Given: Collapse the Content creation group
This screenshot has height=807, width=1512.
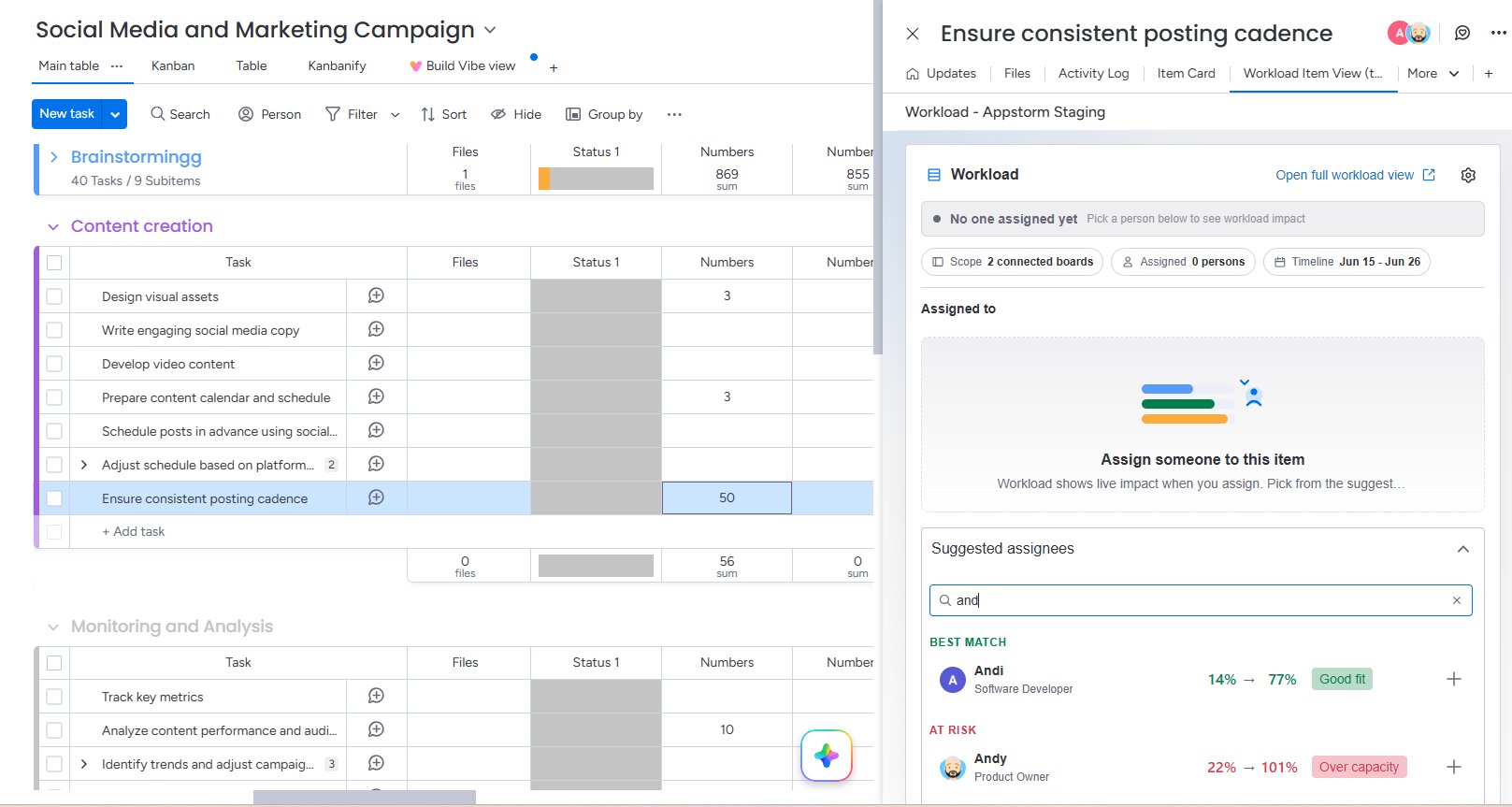Looking at the screenshot, I should 53,226.
